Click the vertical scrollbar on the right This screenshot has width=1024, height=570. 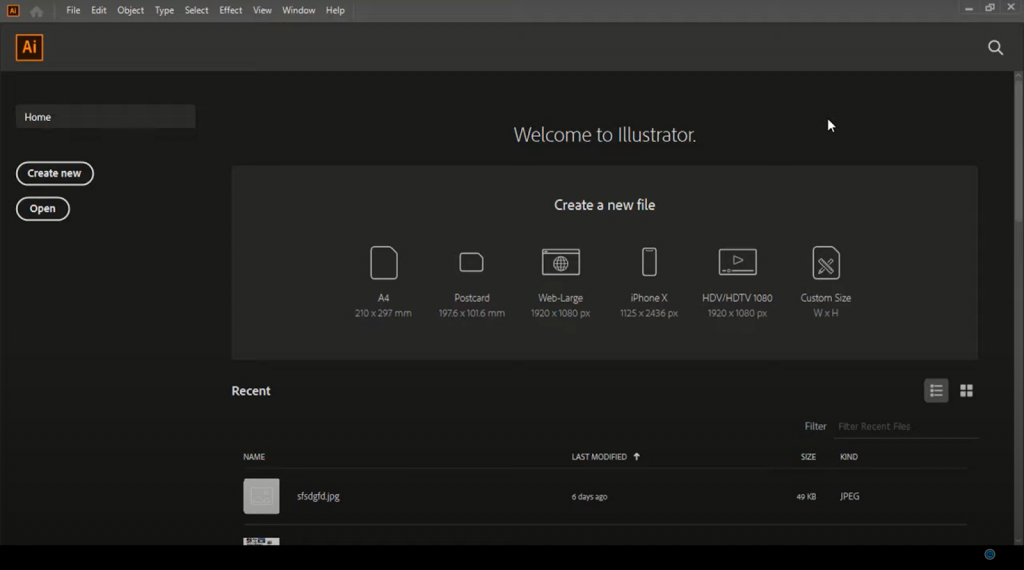pos(1017,150)
